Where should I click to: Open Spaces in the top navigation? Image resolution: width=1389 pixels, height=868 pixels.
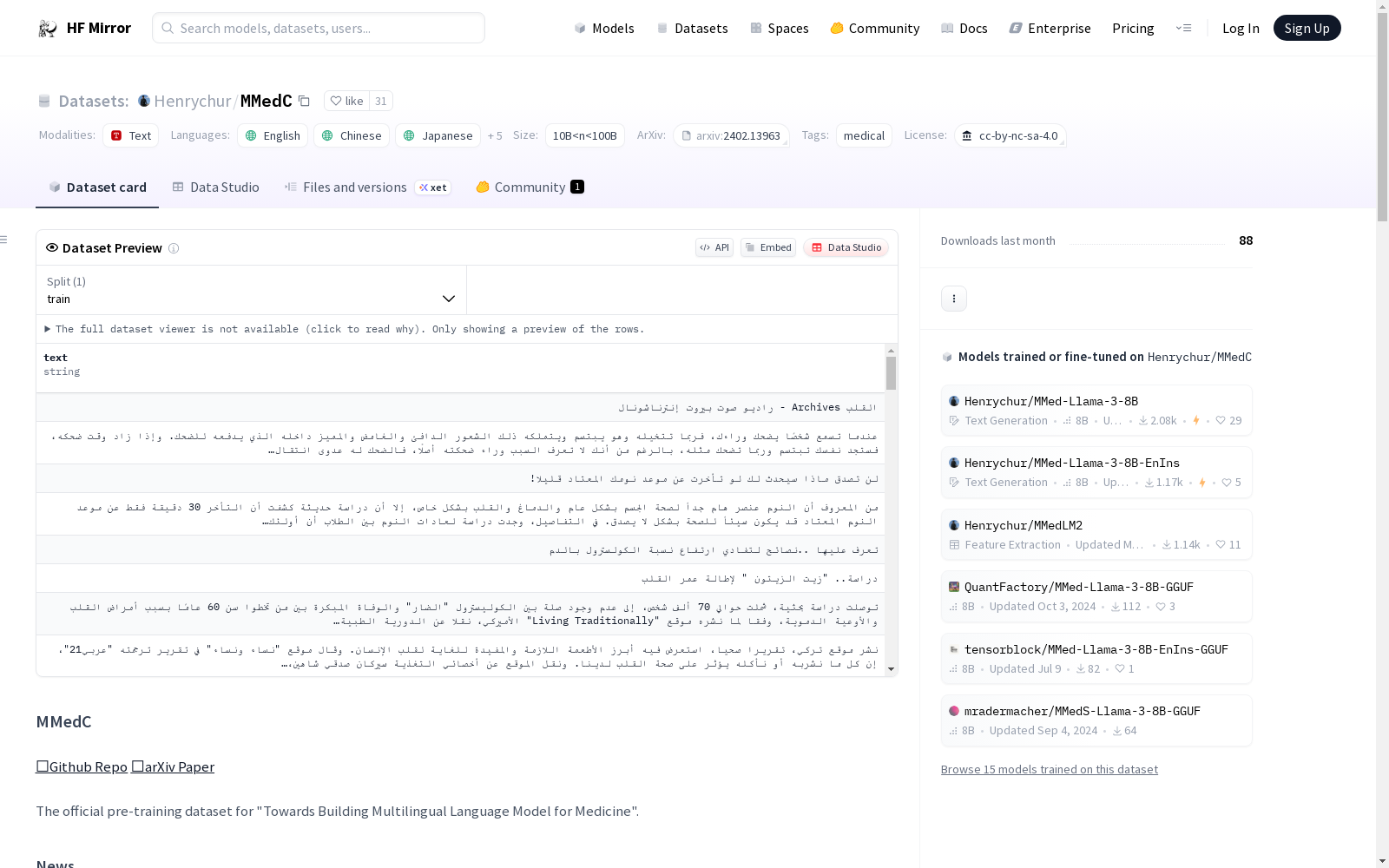(780, 28)
